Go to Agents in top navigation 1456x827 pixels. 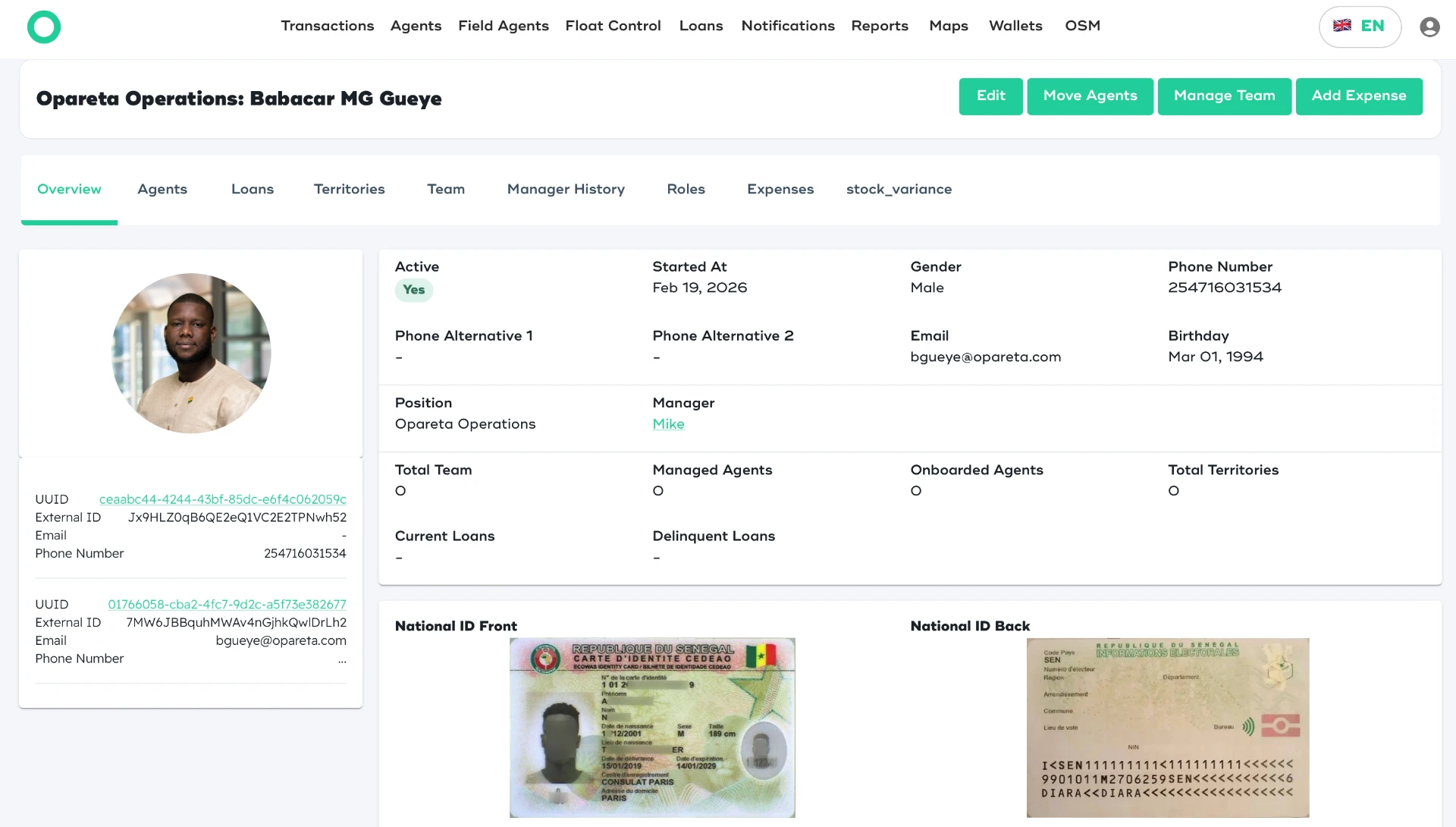(416, 26)
